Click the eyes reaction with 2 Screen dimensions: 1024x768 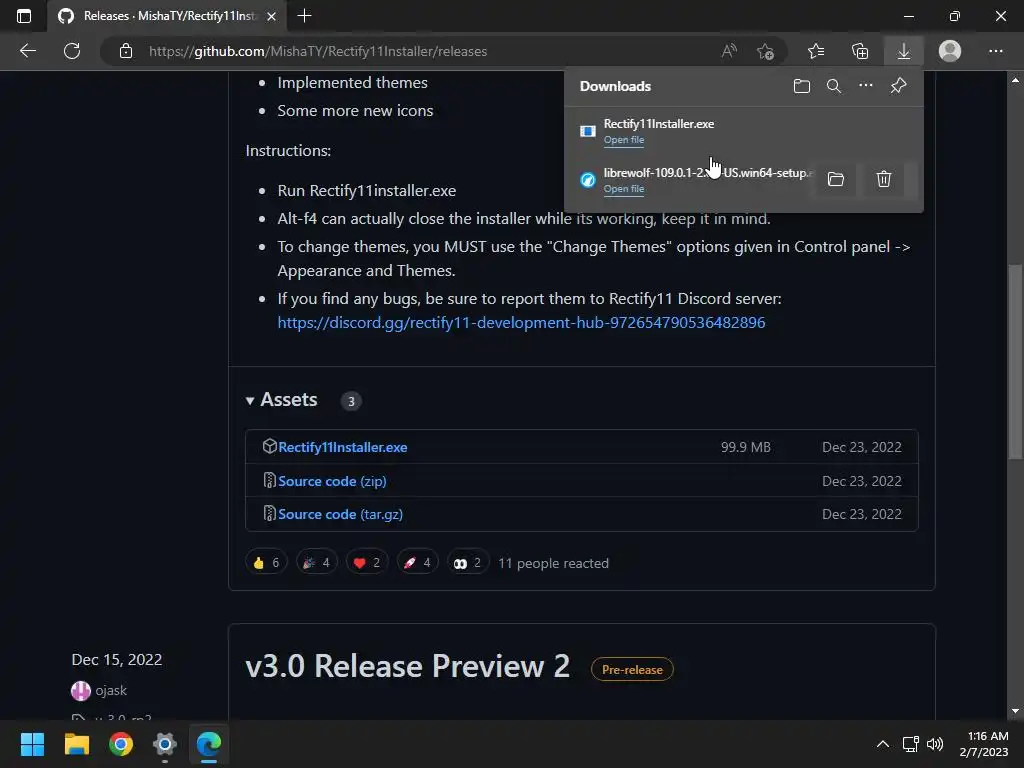[468, 563]
